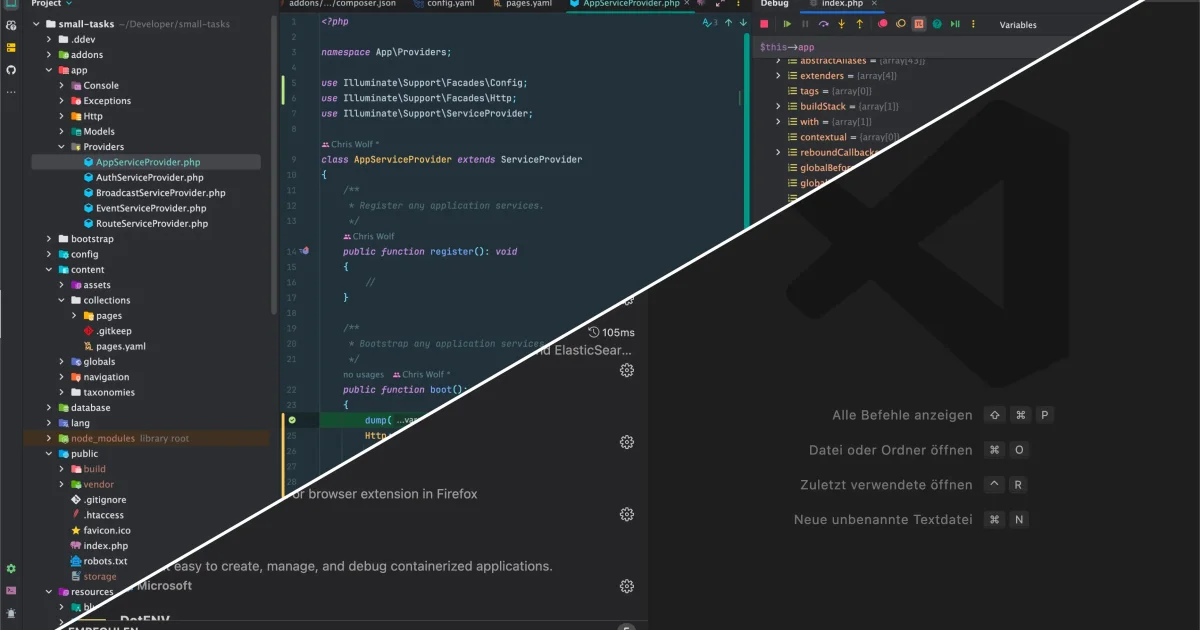
Task: Mute breakpoints in debug toolbar
Action: pyautogui.click(x=901, y=24)
